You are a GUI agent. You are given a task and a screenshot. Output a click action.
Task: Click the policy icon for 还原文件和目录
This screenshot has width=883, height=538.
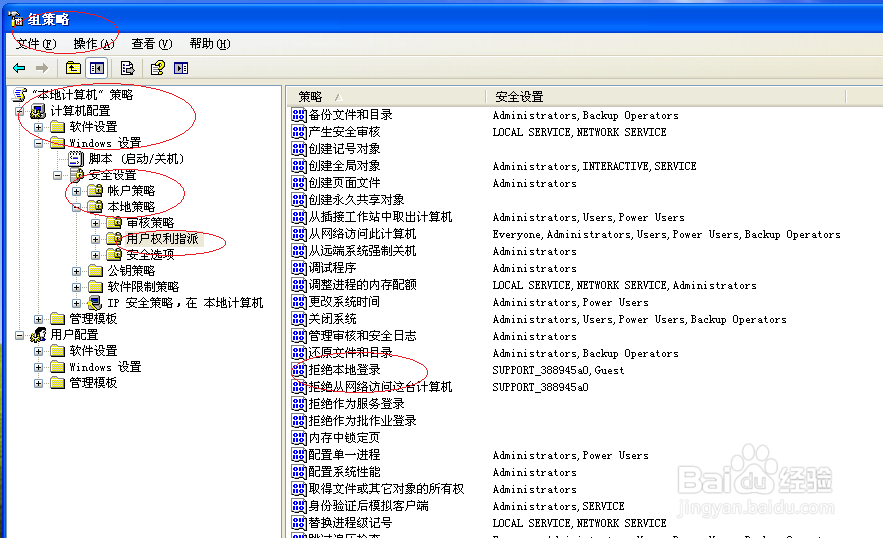tap(298, 353)
